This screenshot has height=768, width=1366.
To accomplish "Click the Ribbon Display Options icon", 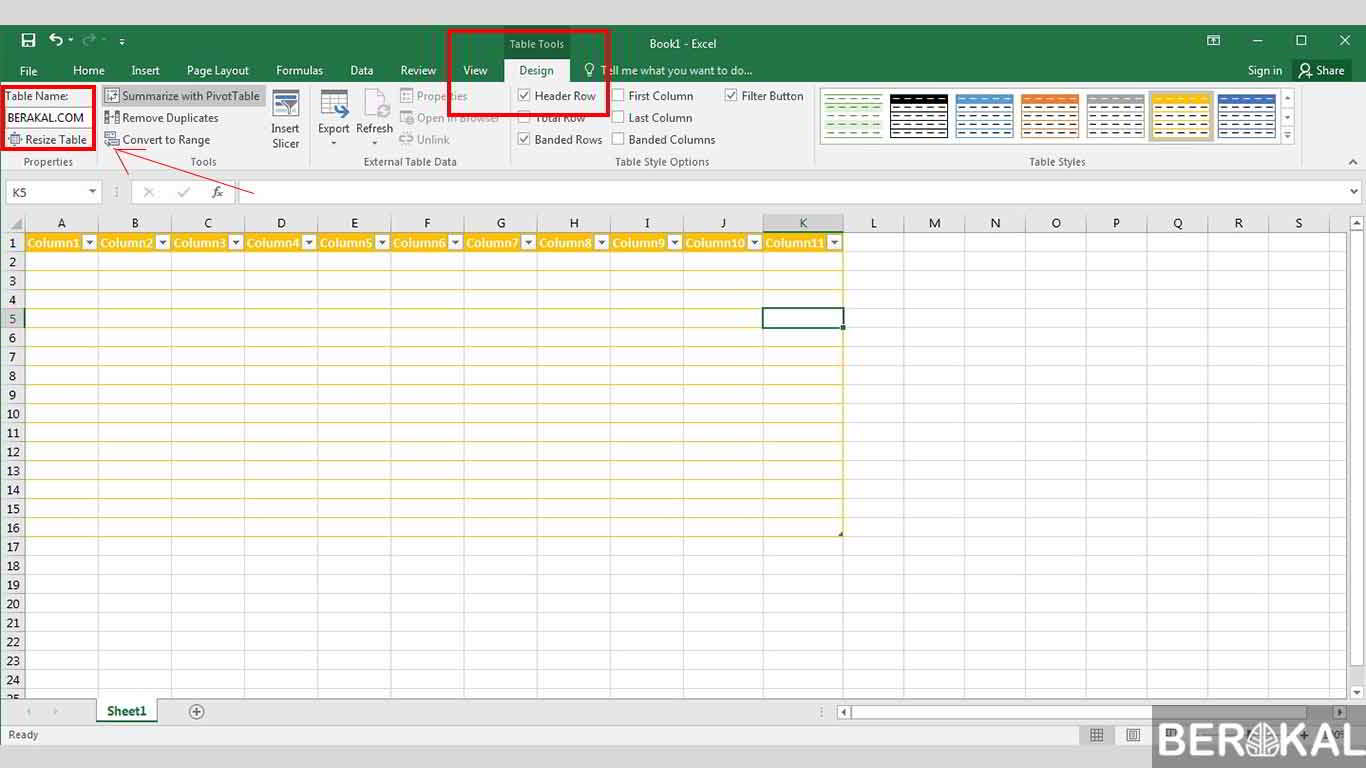I will tap(1213, 41).
